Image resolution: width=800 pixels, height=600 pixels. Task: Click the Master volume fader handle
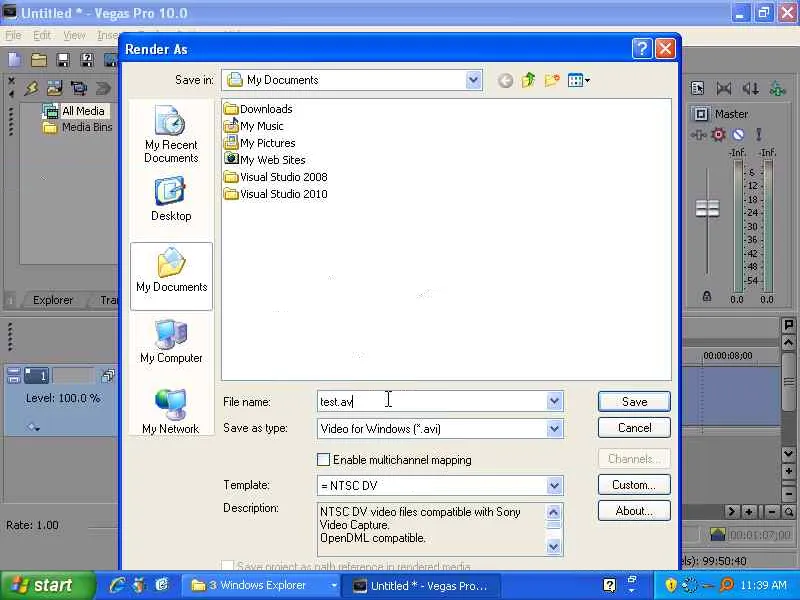[x=707, y=208]
